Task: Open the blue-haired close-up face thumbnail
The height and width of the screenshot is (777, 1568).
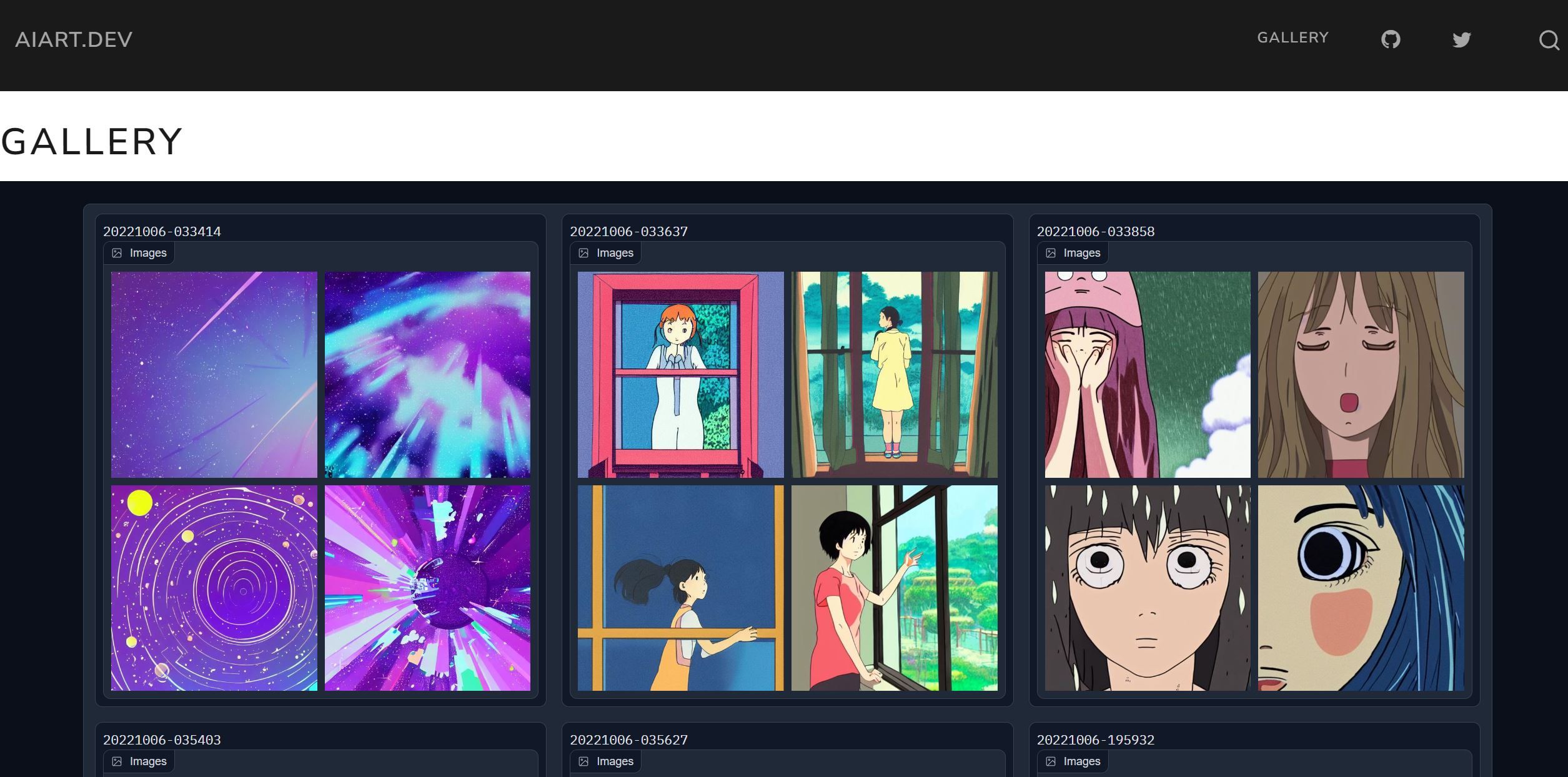Action: pos(1361,589)
